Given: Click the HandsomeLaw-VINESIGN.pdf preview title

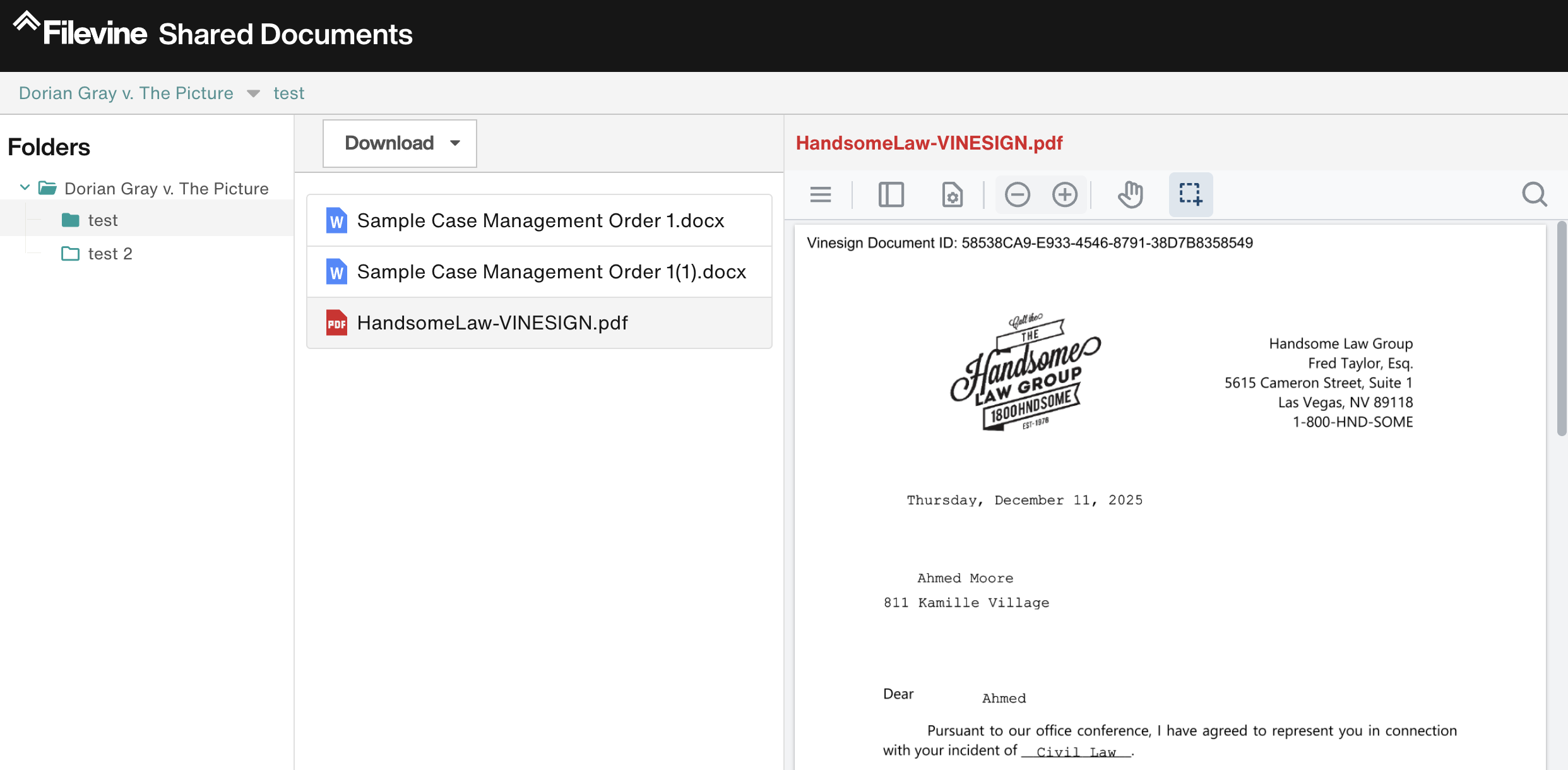Looking at the screenshot, I should (929, 143).
